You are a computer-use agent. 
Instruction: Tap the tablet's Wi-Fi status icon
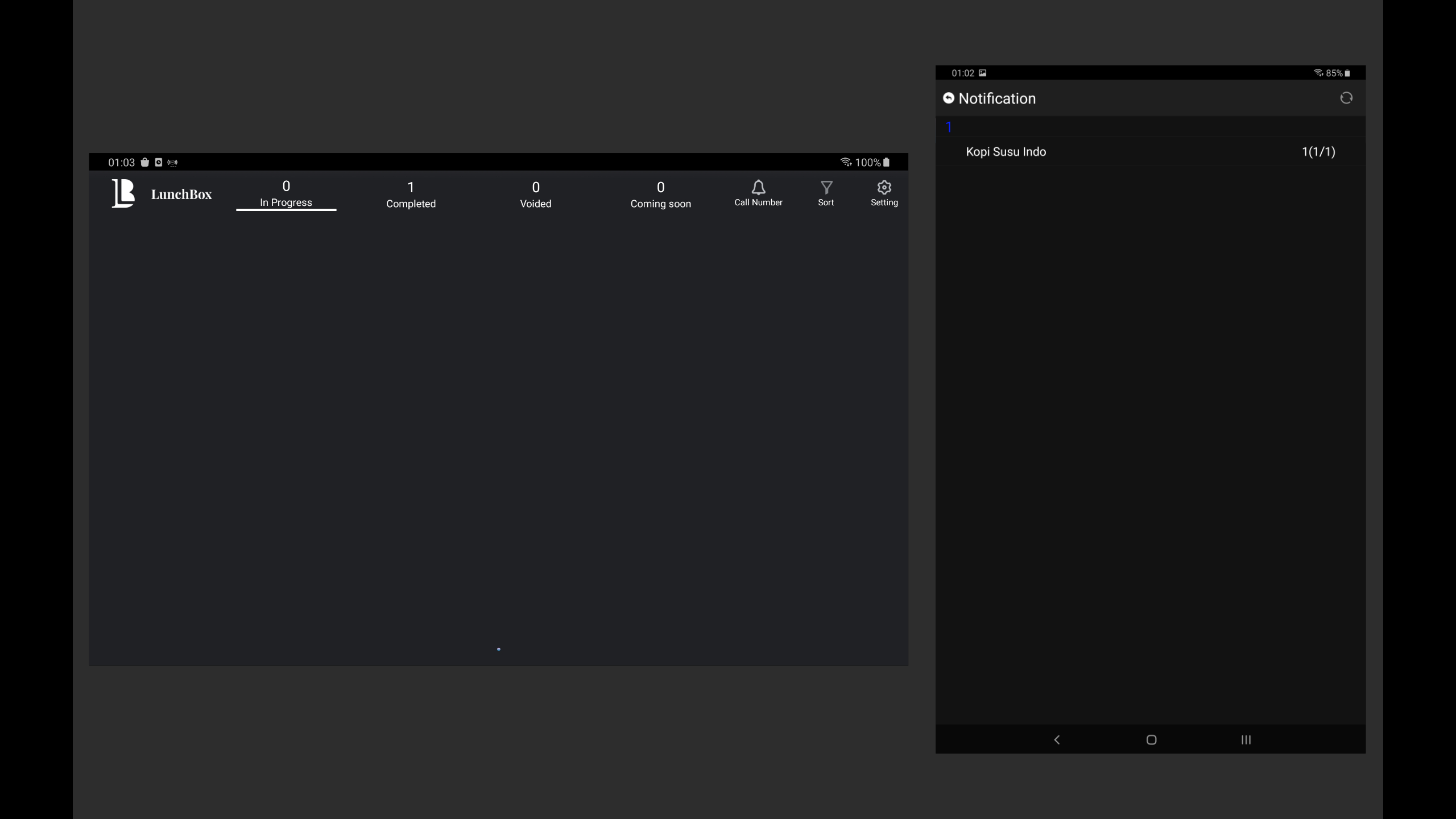tap(846, 163)
